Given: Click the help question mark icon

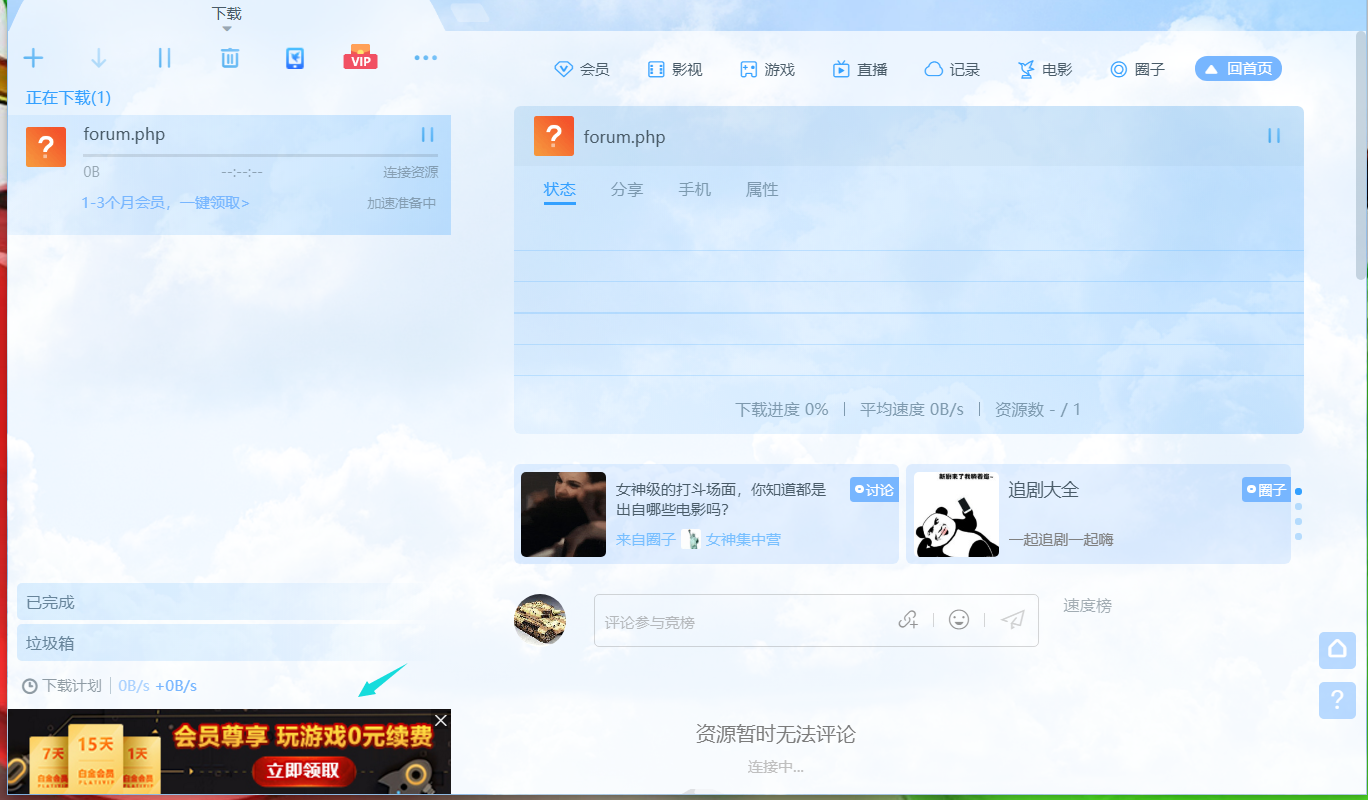Looking at the screenshot, I should tap(1337, 701).
